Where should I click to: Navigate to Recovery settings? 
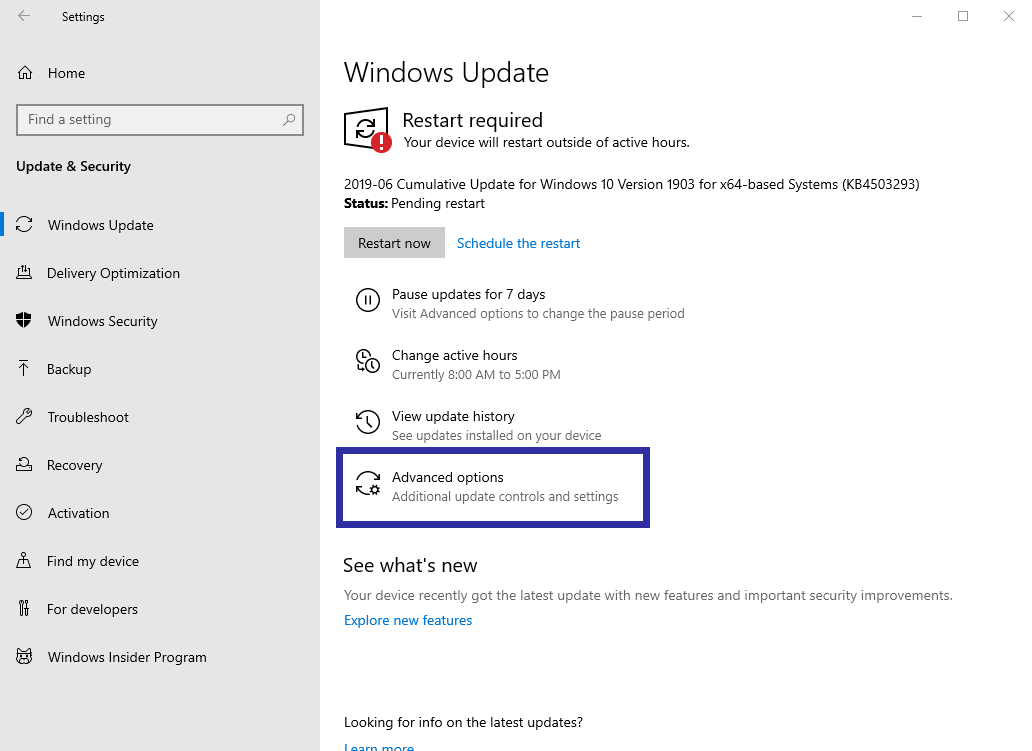tap(74, 465)
